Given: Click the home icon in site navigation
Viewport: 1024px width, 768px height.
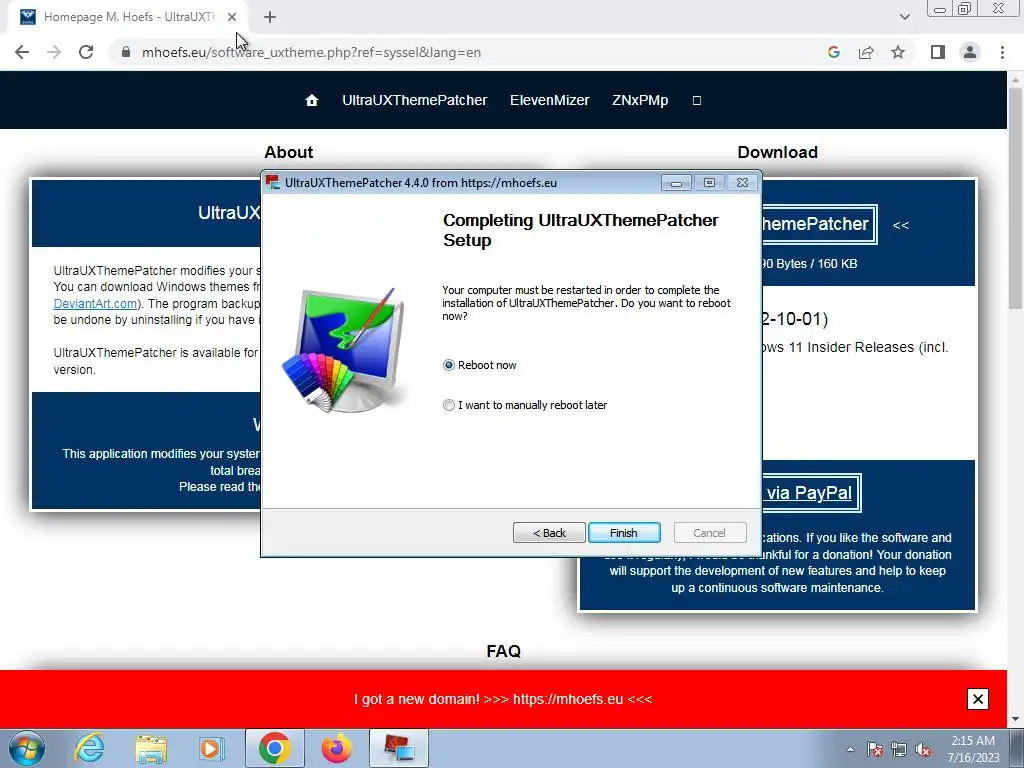Looking at the screenshot, I should (x=312, y=100).
